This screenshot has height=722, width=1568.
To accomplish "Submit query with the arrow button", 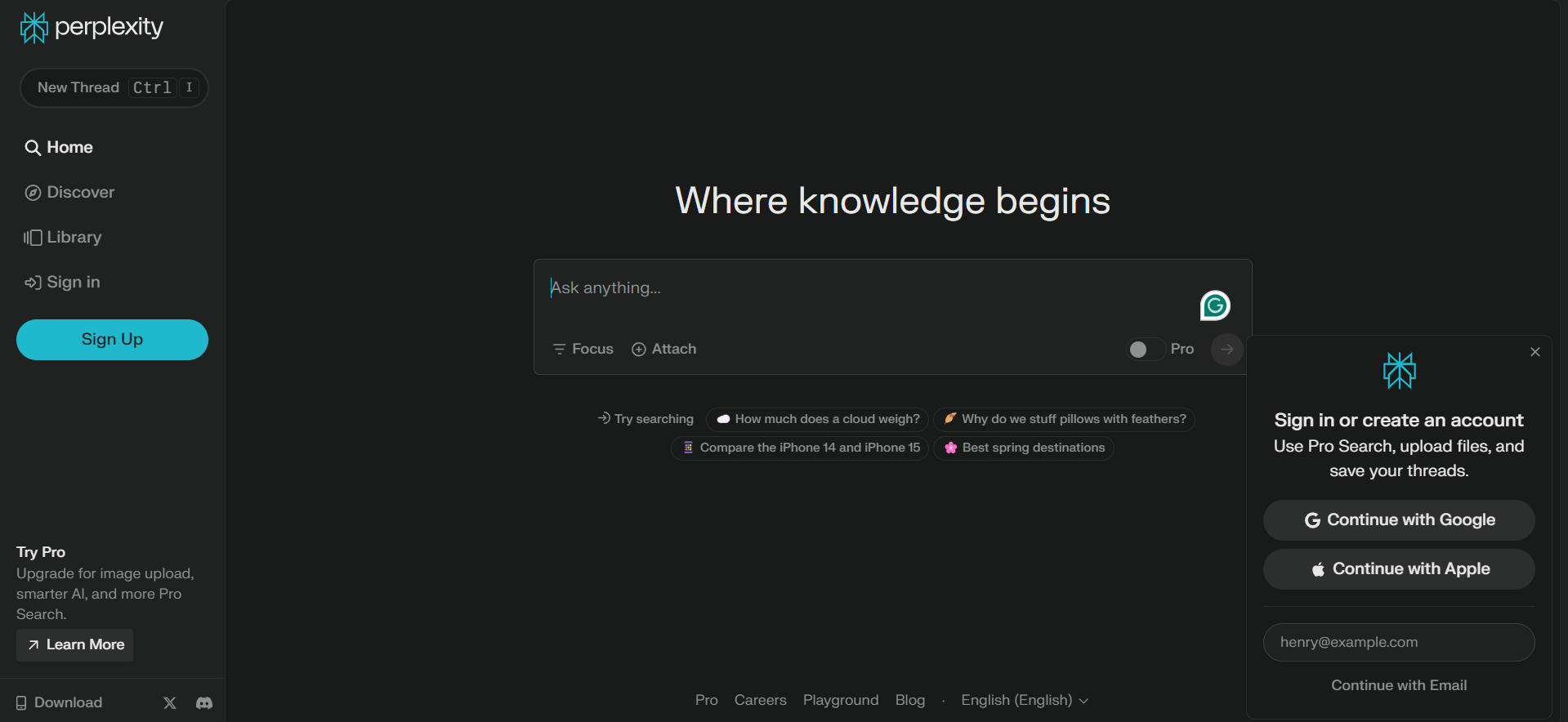I will pos(1226,350).
